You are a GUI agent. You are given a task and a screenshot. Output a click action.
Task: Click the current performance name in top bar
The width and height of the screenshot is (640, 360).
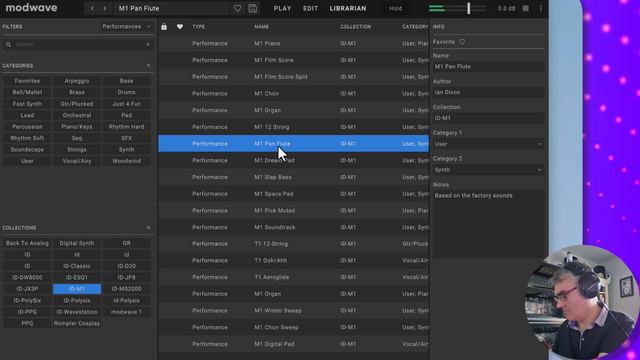point(139,8)
